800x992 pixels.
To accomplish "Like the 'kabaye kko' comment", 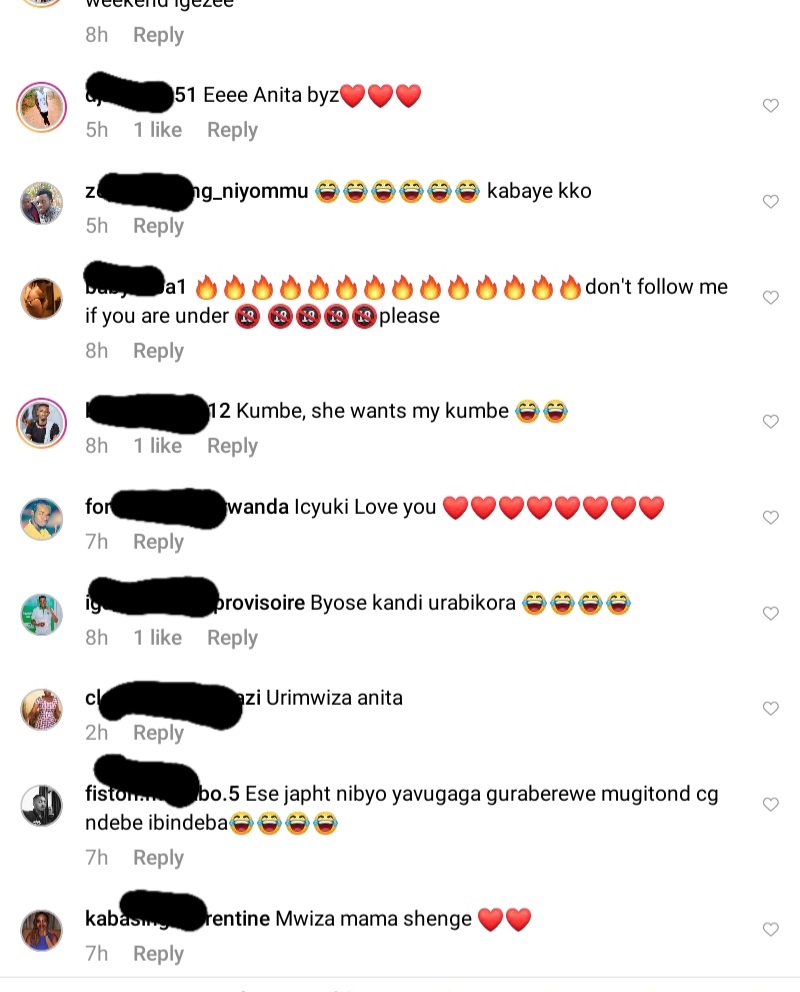I will (770, 202).
